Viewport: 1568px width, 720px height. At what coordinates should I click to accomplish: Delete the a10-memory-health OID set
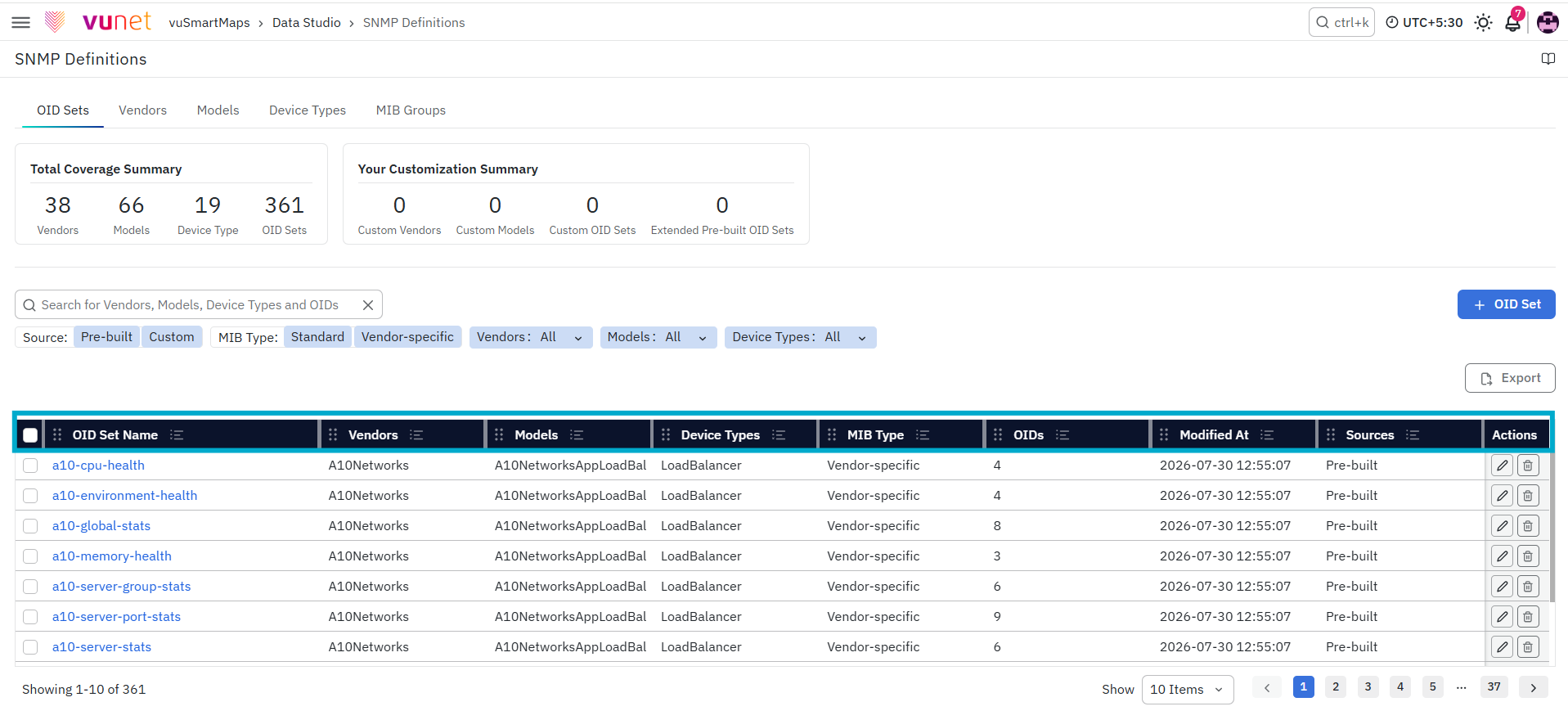click(x=1528, y=556)
